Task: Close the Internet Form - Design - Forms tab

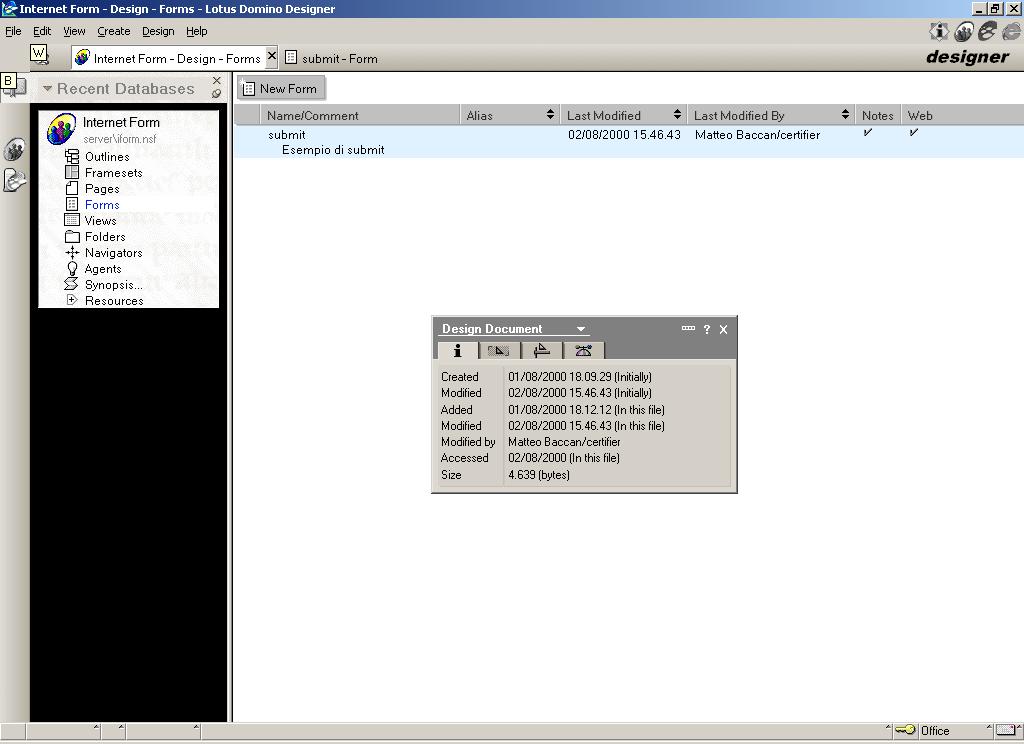Action: pyautogui.click(x=272, y=56)
